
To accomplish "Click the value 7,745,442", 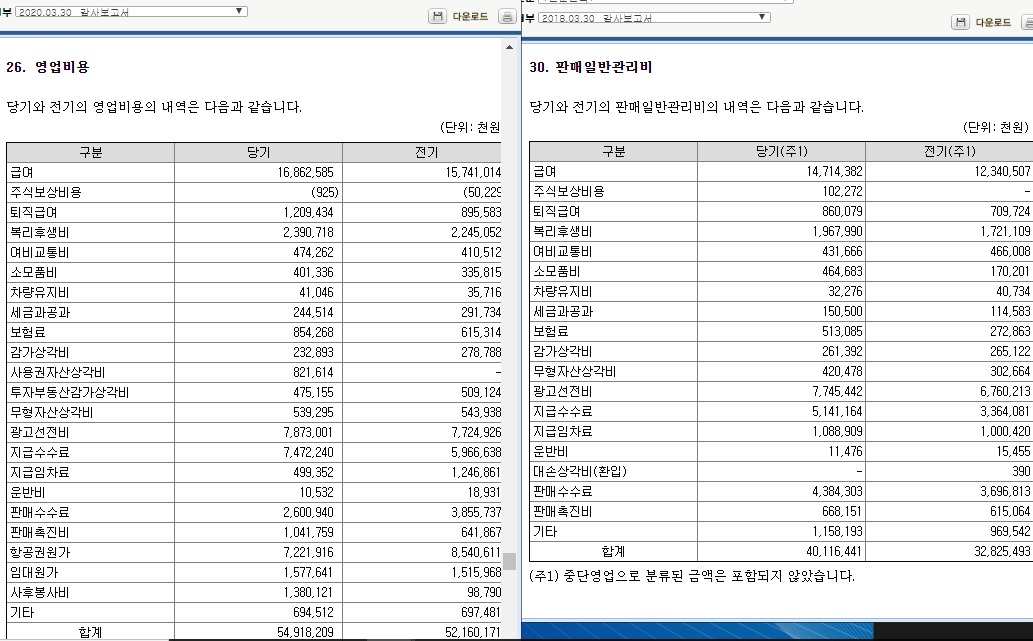I will coord(837,391).
